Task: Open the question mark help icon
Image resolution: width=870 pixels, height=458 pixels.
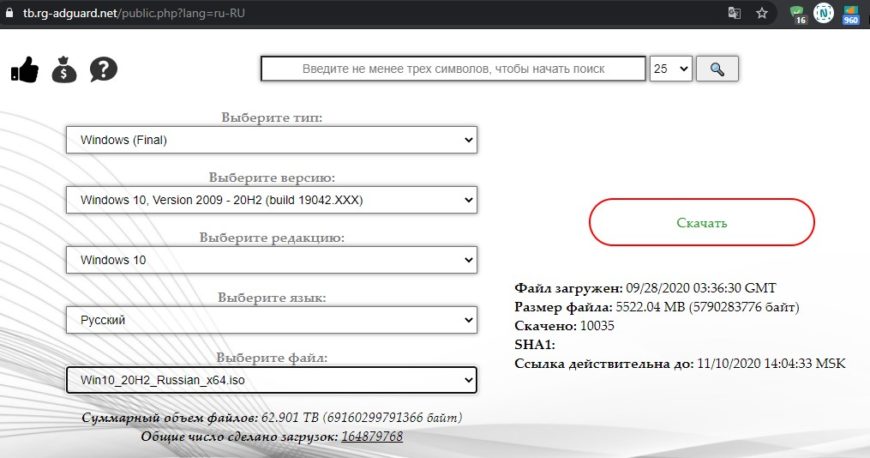Action: click(104, 70)
